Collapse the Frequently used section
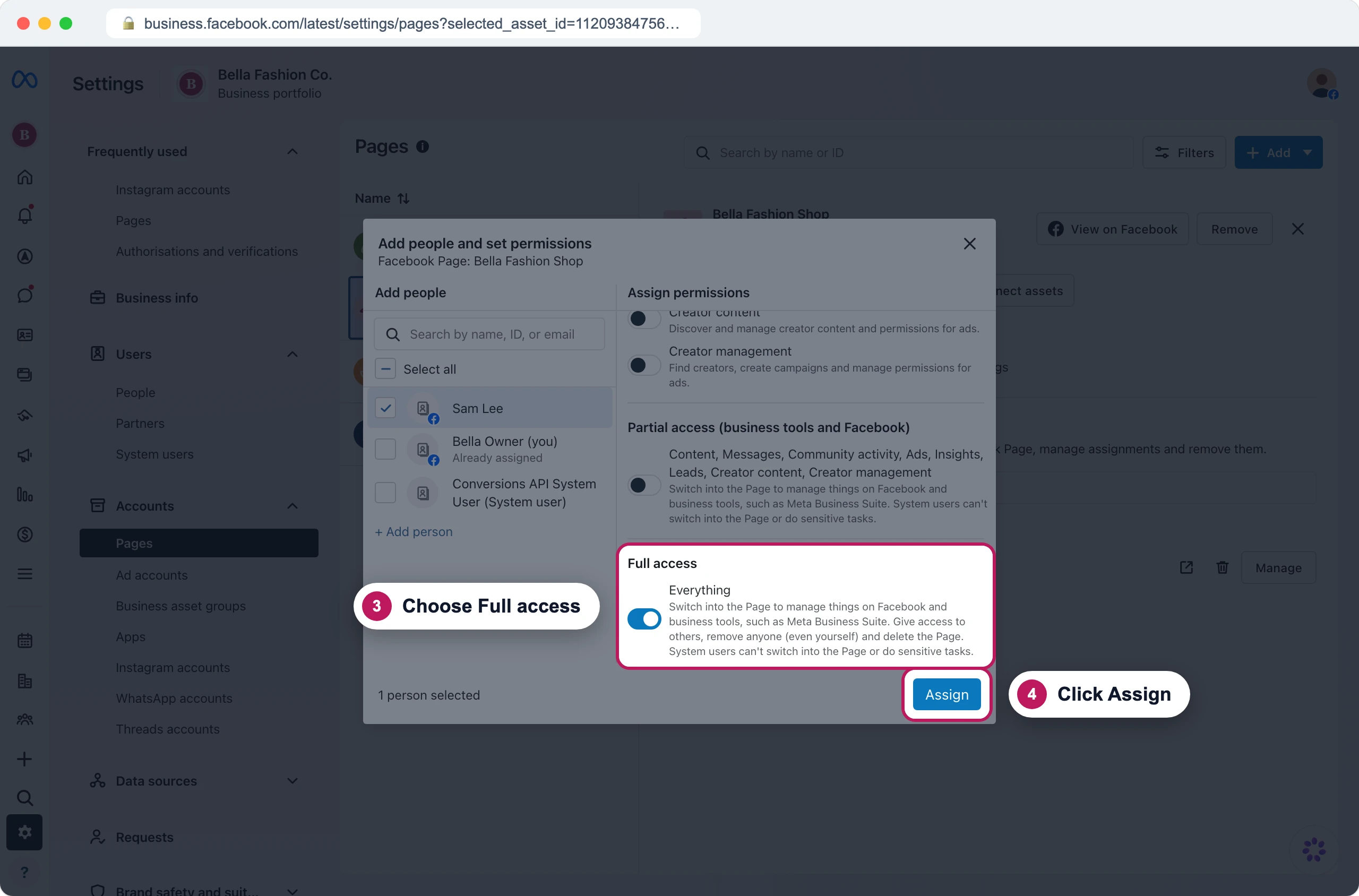This screenshot has width=1359, height=896. coord(293,151)
